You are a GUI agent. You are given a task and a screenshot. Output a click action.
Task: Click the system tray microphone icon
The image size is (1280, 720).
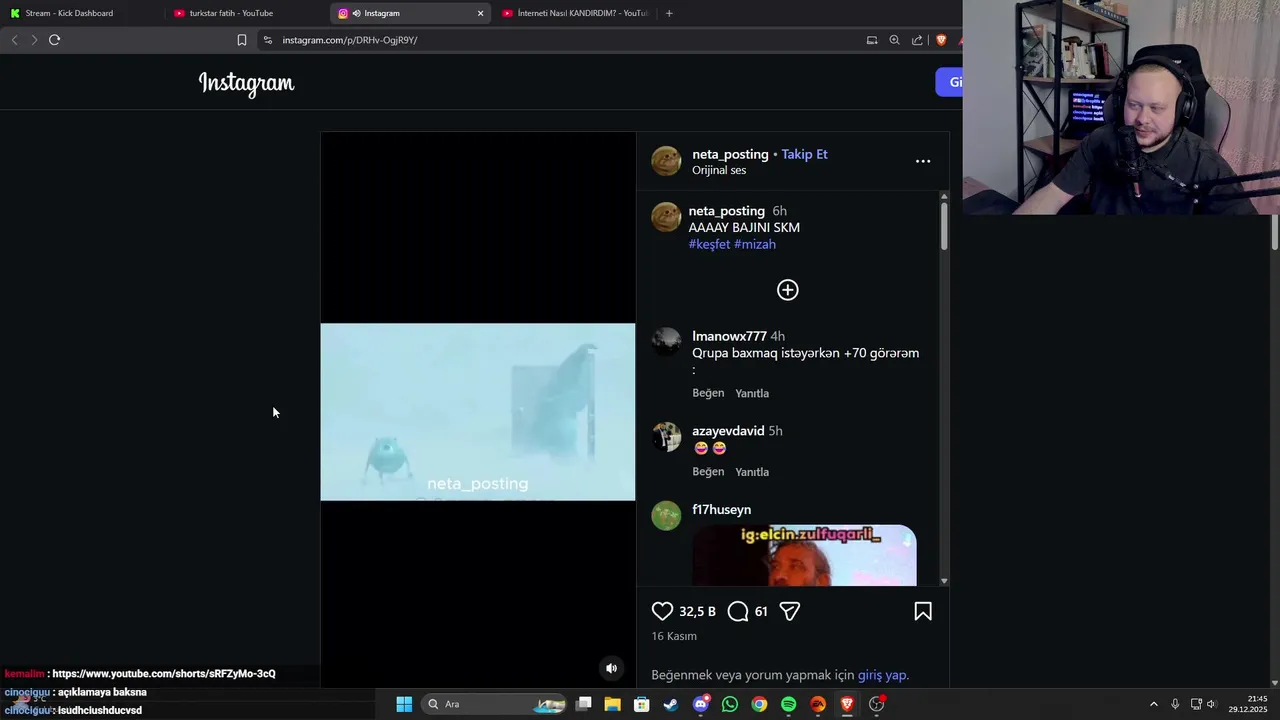[x=1175, y=704]
